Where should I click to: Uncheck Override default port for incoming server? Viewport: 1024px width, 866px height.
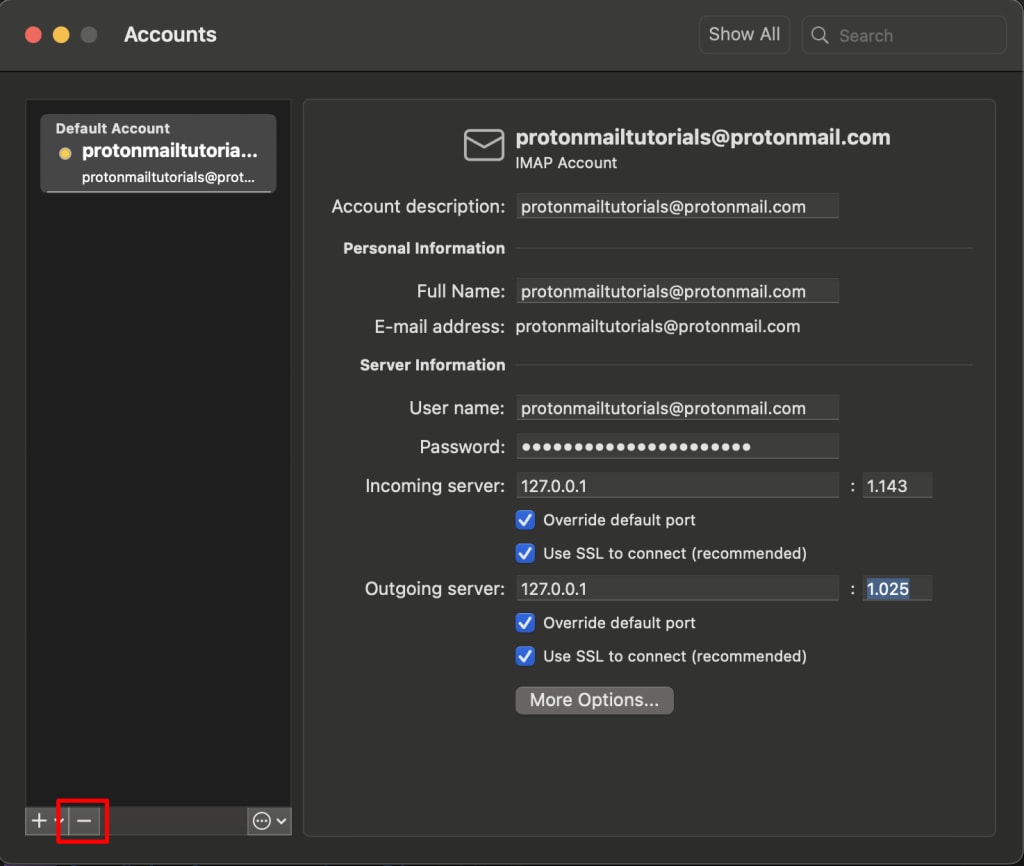pyautogui.click(x=525, y=520)
